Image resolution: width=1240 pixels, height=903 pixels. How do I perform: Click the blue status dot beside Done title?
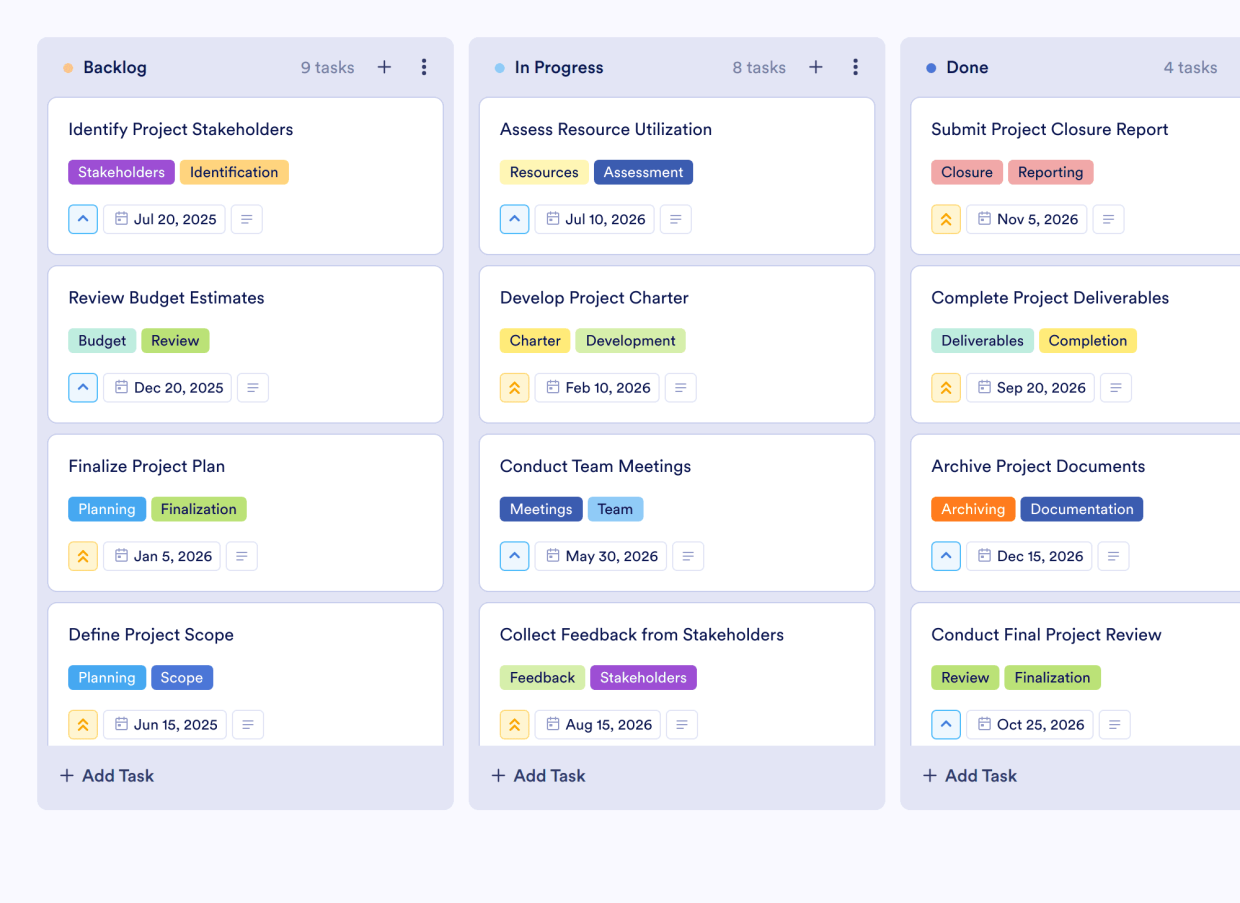(x=931, y=67)
